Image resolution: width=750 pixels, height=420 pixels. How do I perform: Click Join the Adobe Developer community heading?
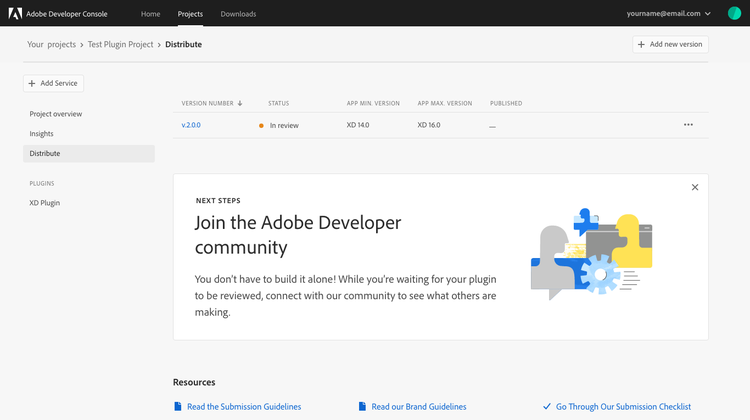coord(298,235)
